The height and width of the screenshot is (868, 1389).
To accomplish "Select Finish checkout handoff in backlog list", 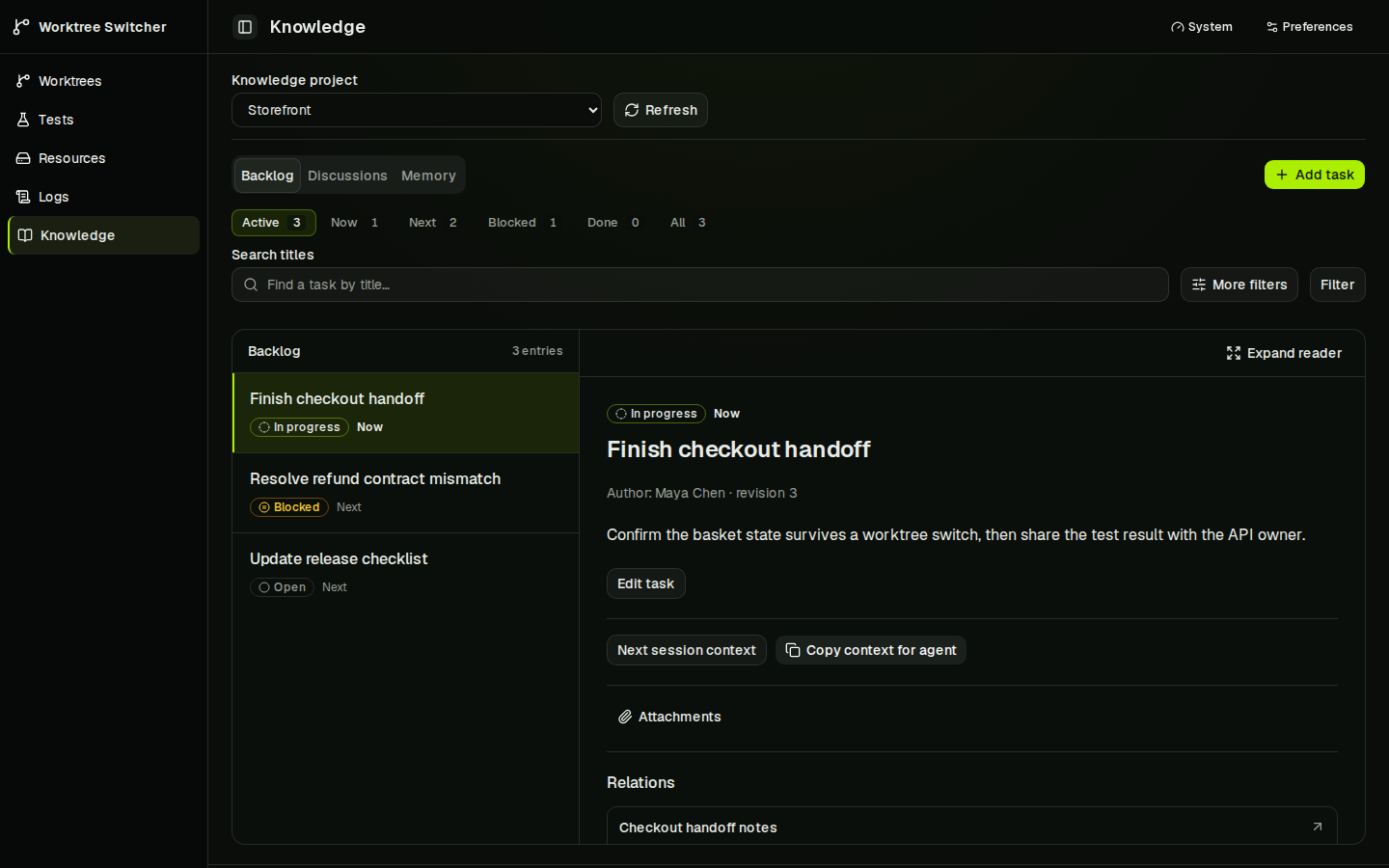I will 406,413.
